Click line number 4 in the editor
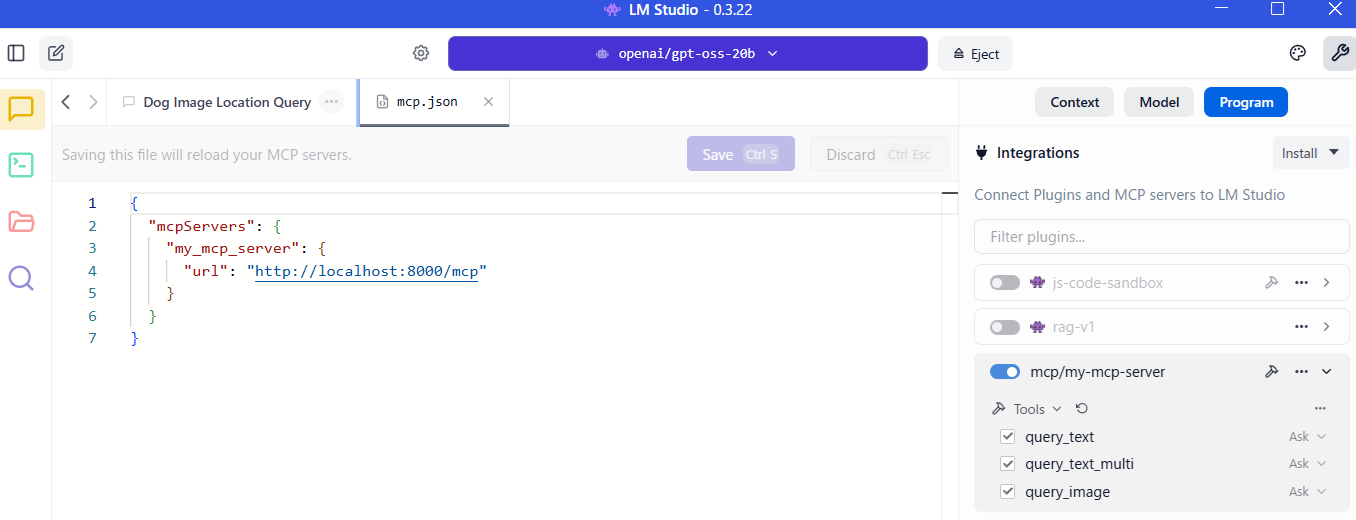The height and width of the screenshot is (520, 1356). click(92, 271)
